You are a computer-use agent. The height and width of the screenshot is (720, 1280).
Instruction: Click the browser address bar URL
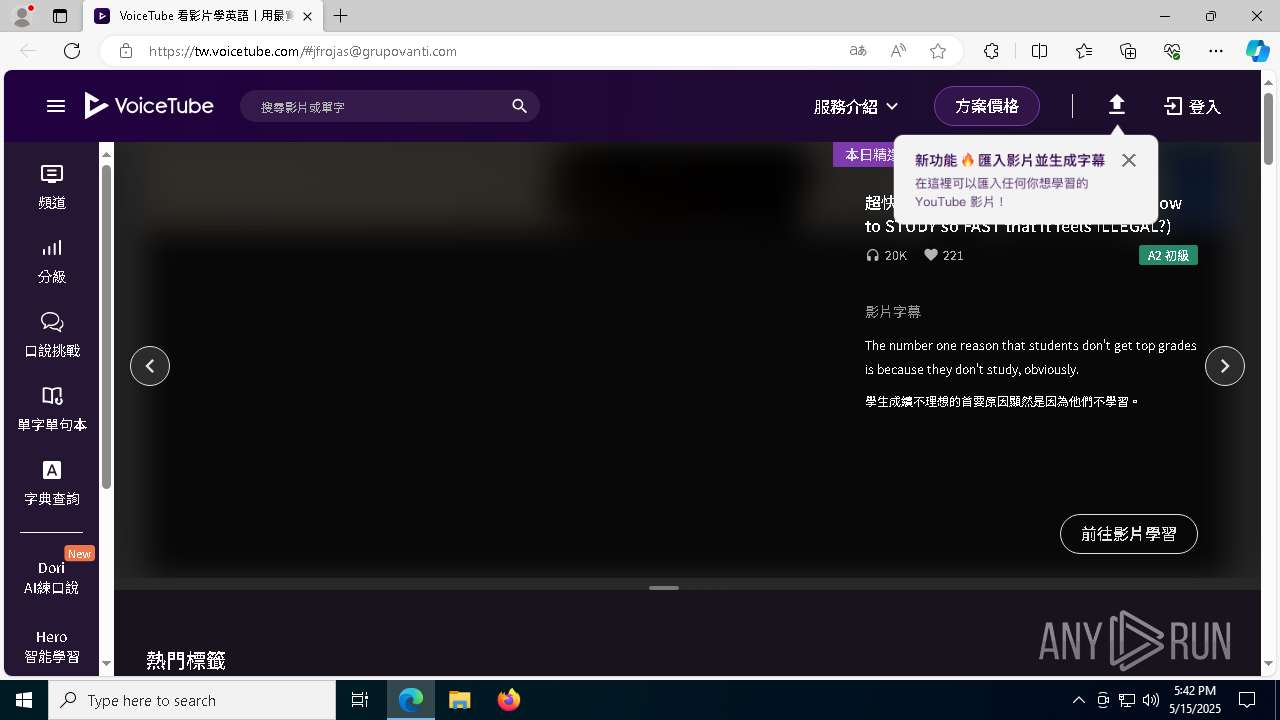point(303,51)
